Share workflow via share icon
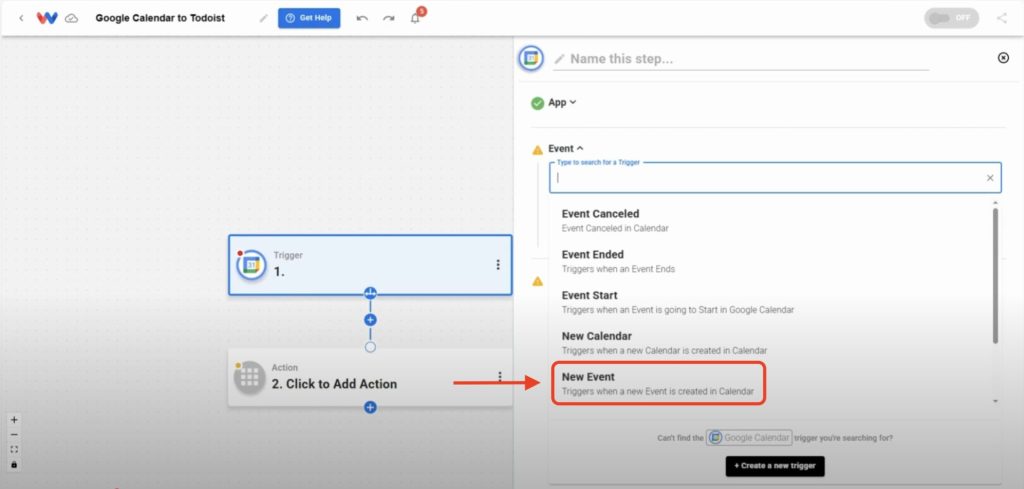The width and height of the screenshot is (1024, 489). point(1002,18)
